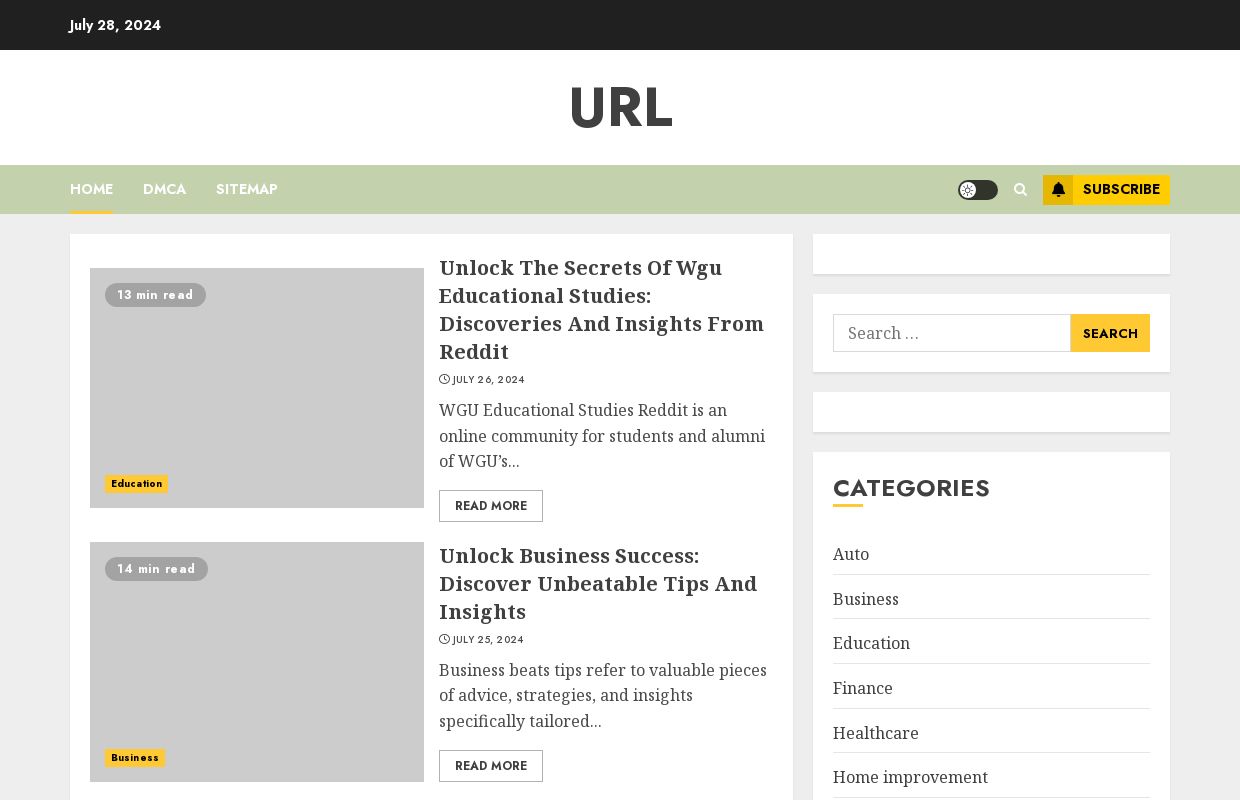Open the Home menu item
This screenshot has height=800, width=1240.
pos(91,189)
